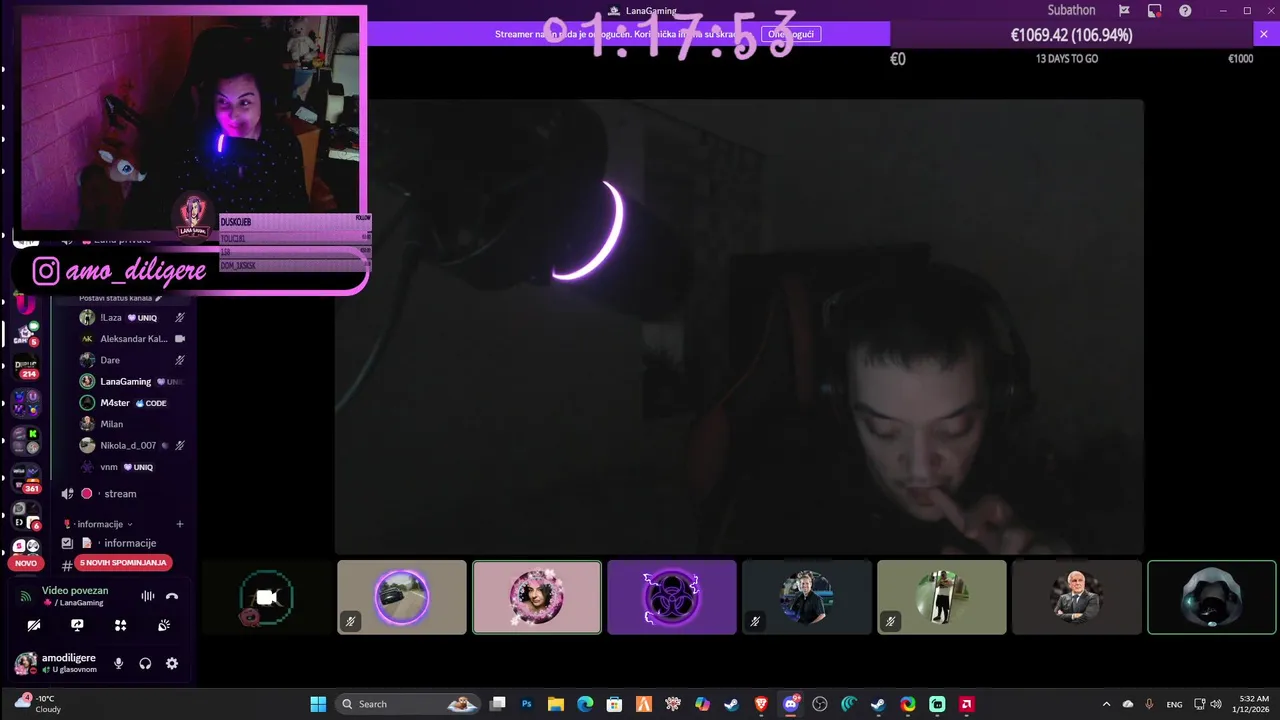Screen dimensions: 1280x720
Task: Click the taskbar Search box
Action: [x=407, y=704]
